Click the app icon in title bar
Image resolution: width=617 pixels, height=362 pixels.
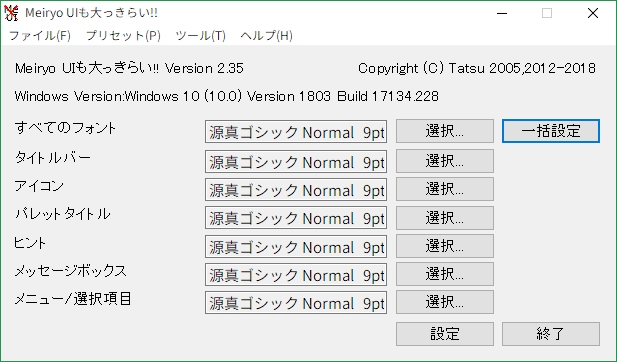point(11,13)
